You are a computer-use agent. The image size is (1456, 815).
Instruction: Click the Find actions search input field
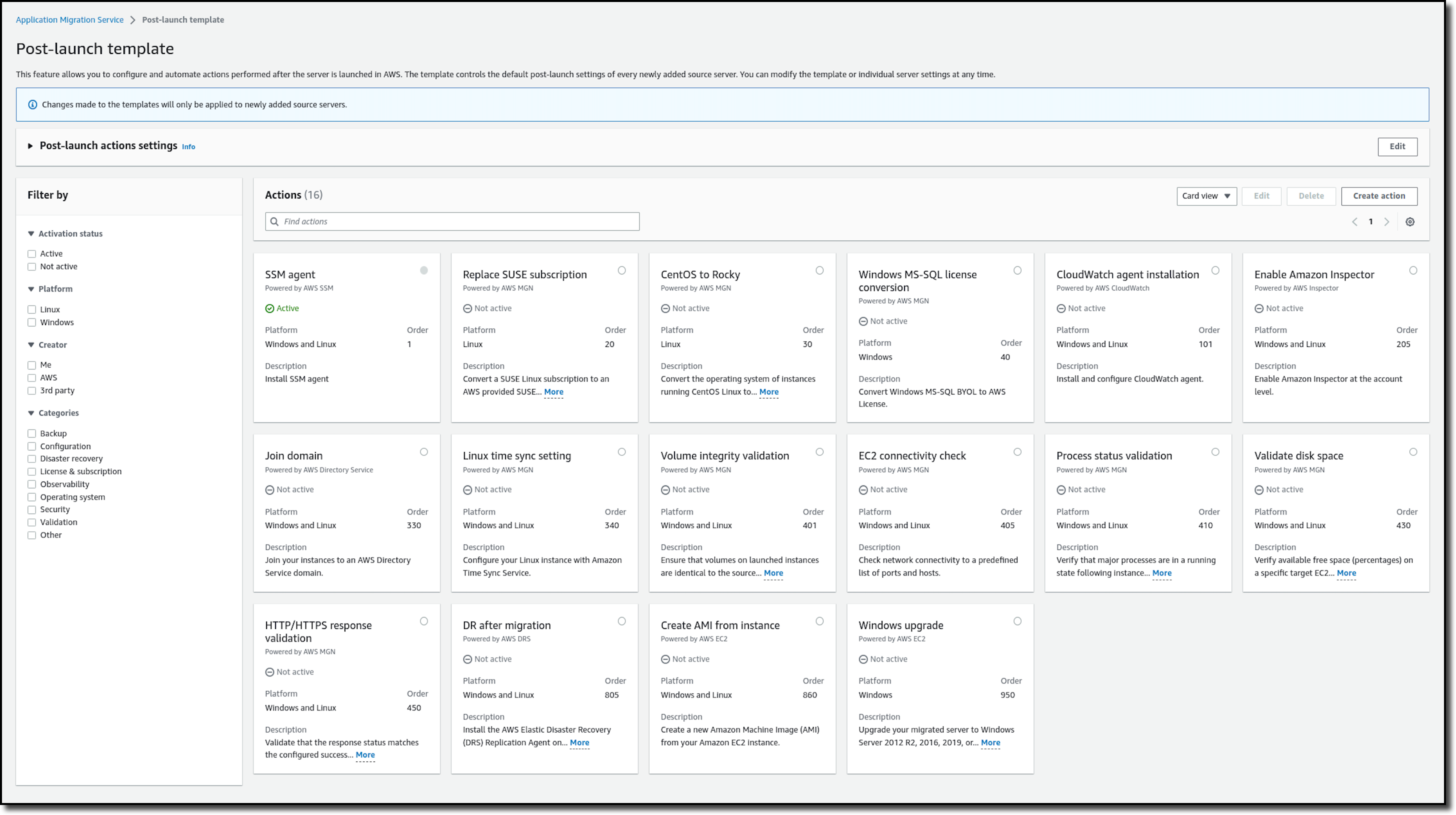452,221
